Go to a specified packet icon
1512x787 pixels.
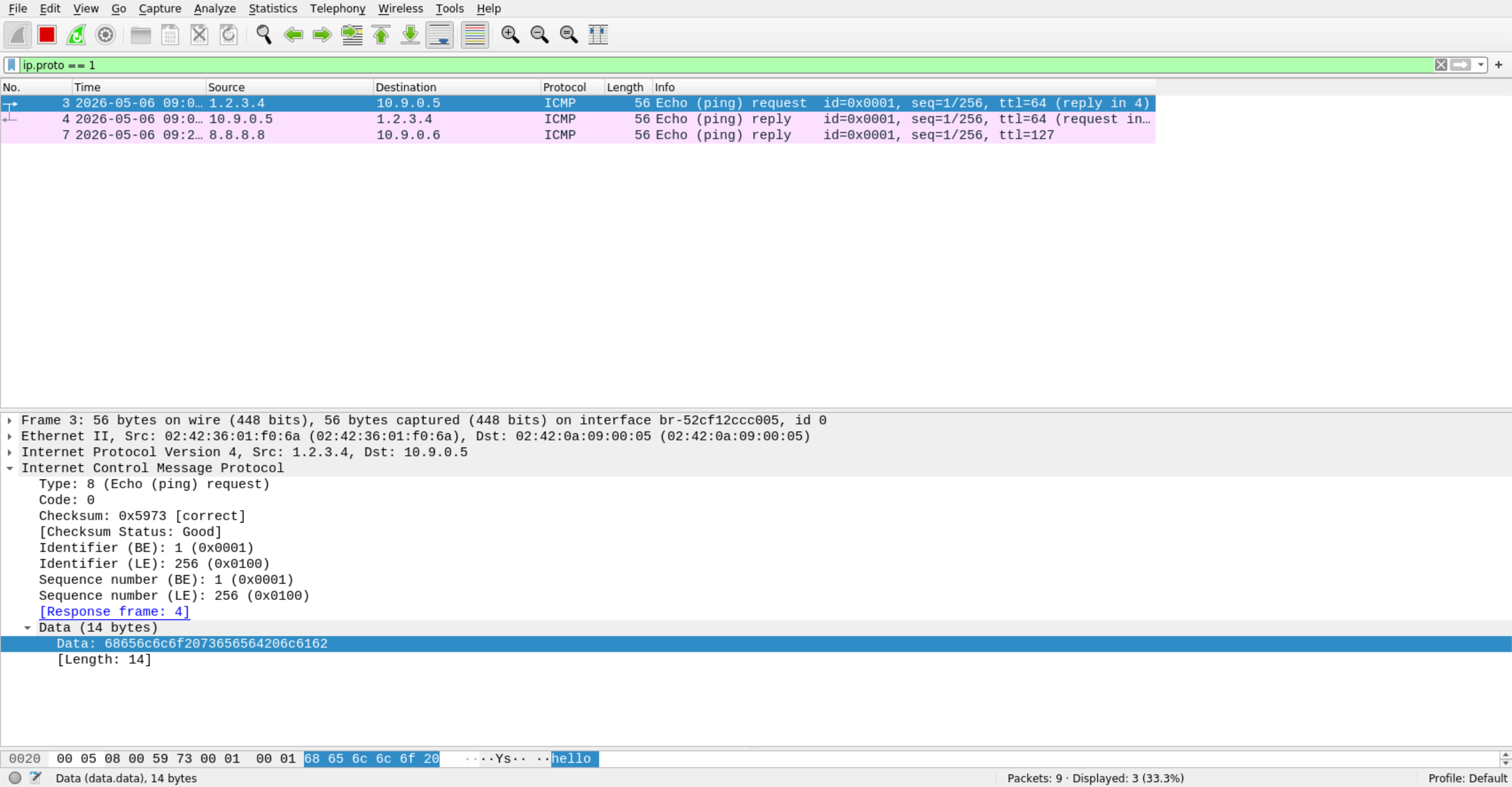352,35
